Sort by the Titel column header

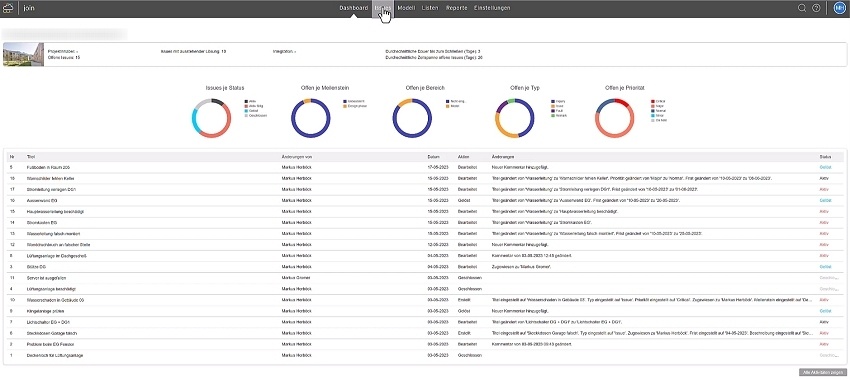(30, 157)
